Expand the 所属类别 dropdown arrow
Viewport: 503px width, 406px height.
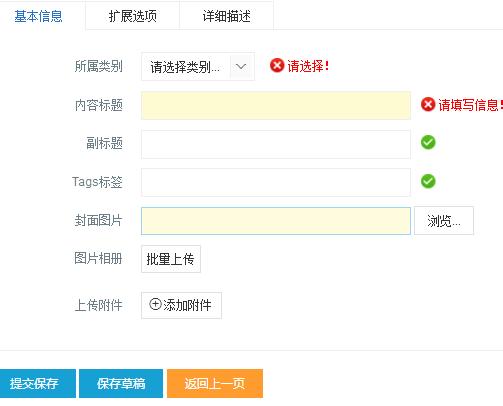[x=241, y=67]
